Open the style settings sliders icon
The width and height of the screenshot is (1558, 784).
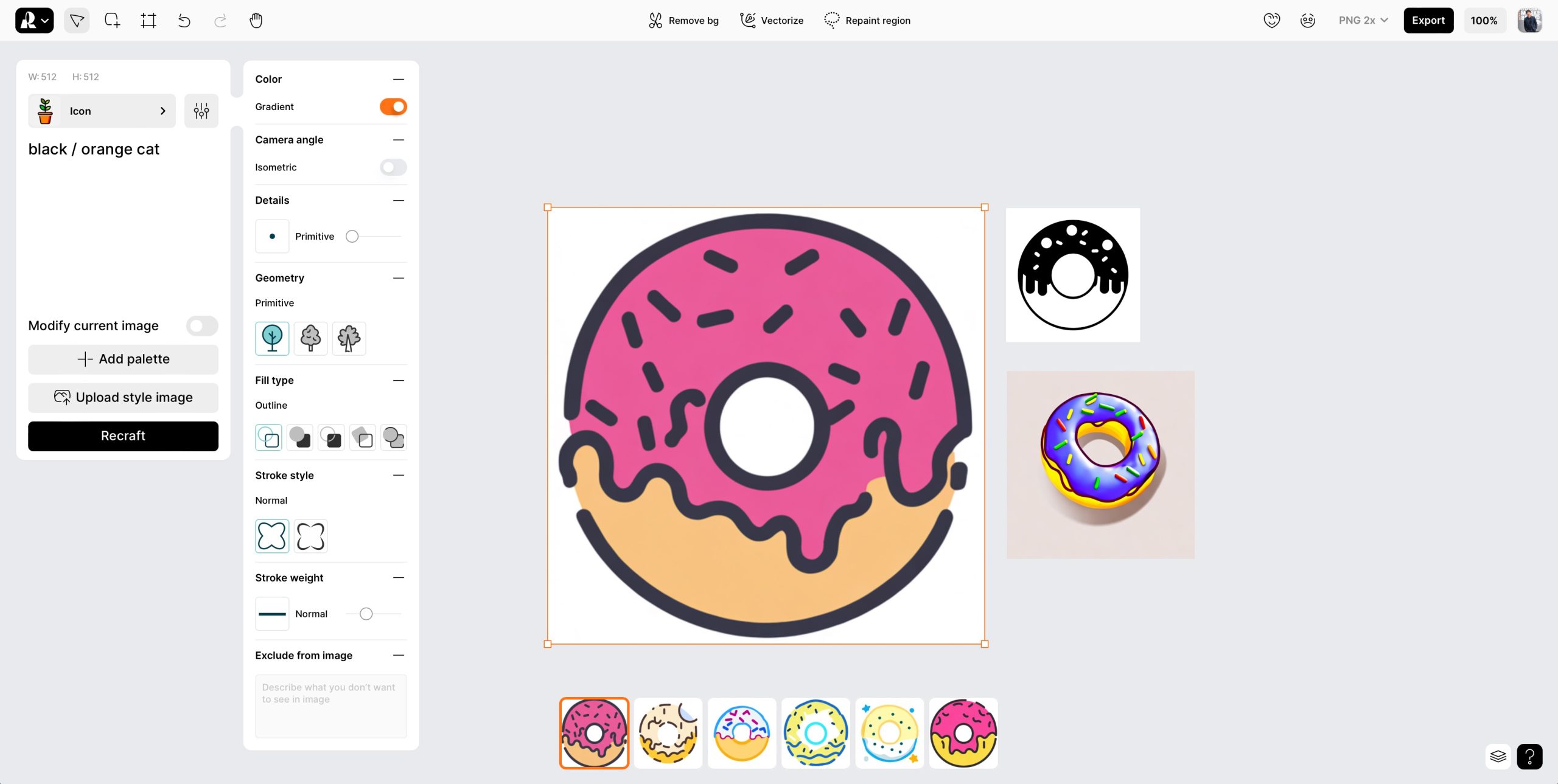[x=201, y=111]
